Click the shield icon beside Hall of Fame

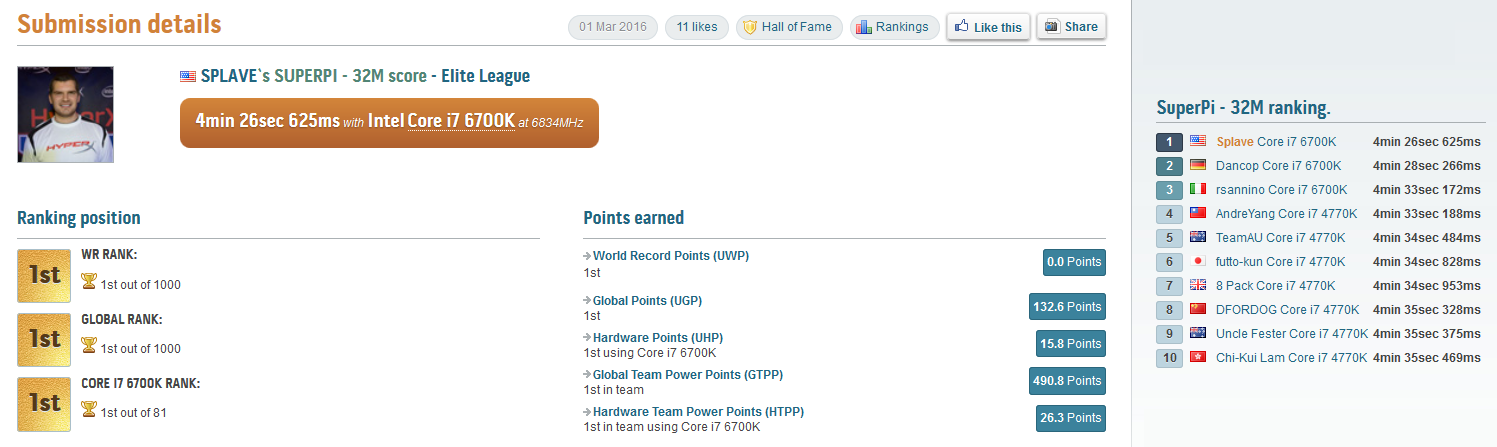click(x=750, y=27)
